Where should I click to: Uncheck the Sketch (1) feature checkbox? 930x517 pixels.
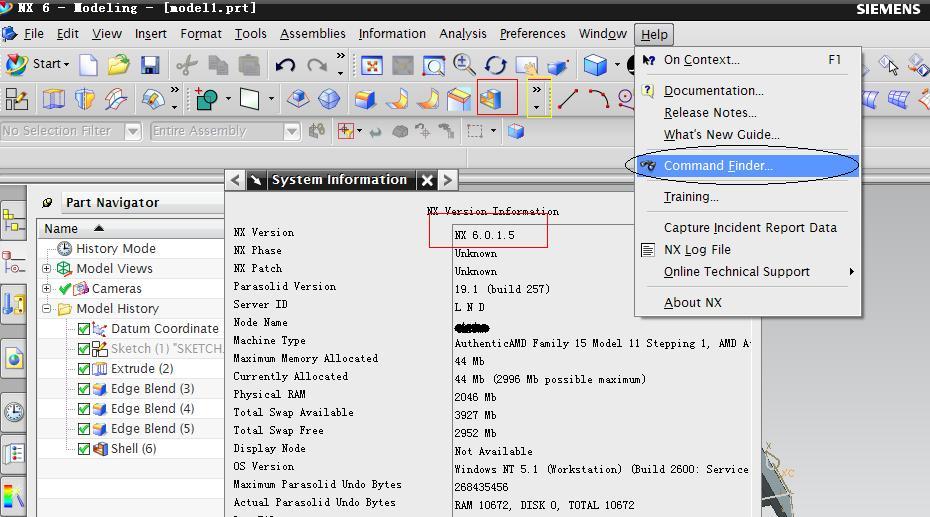pyautogui.click(x=84, y=349)
